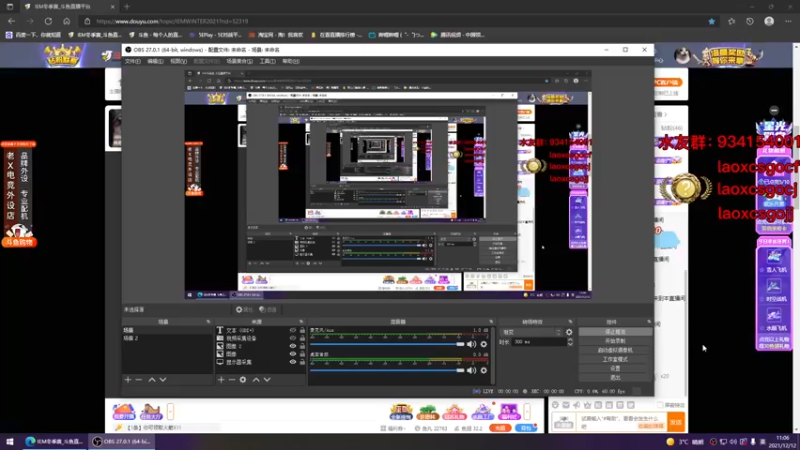The width and height of the screenshot is (800, 450).
Task: Toggle lock on the text (GDI+) source
Action: 302,331
